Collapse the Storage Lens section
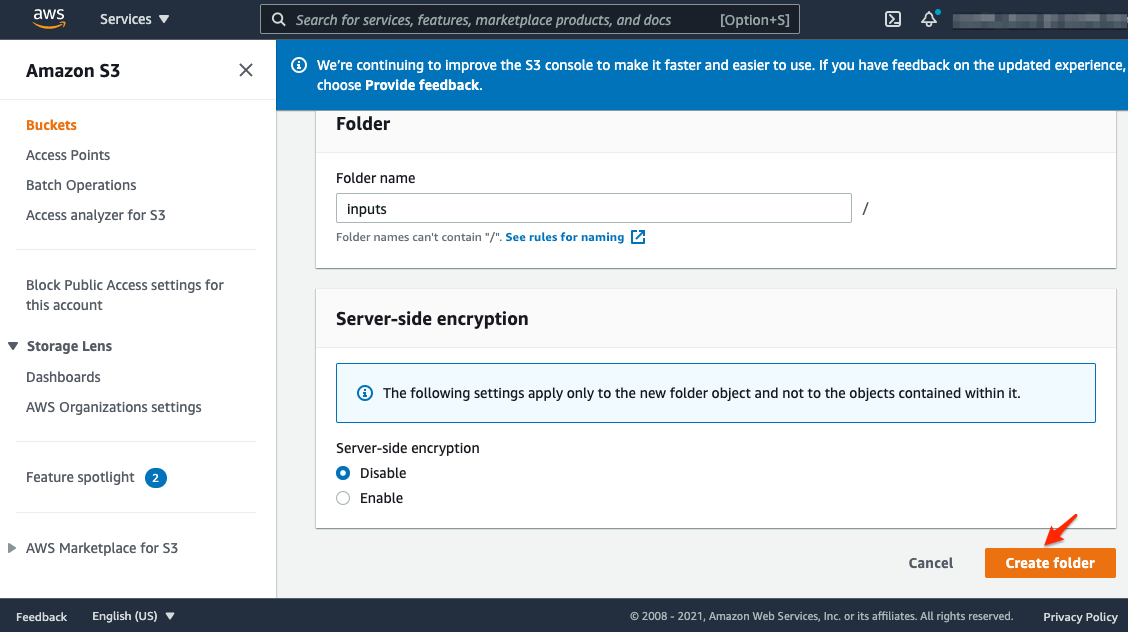Screen dimensions: 1128x632 click(13, 346)
